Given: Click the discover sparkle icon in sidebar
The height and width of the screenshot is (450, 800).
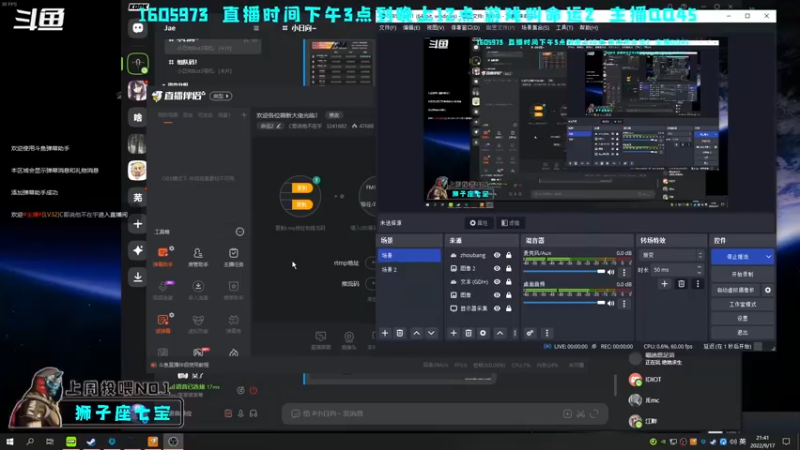Looking at the screenshot, I should pyautogui.click(x=138, y=251).
